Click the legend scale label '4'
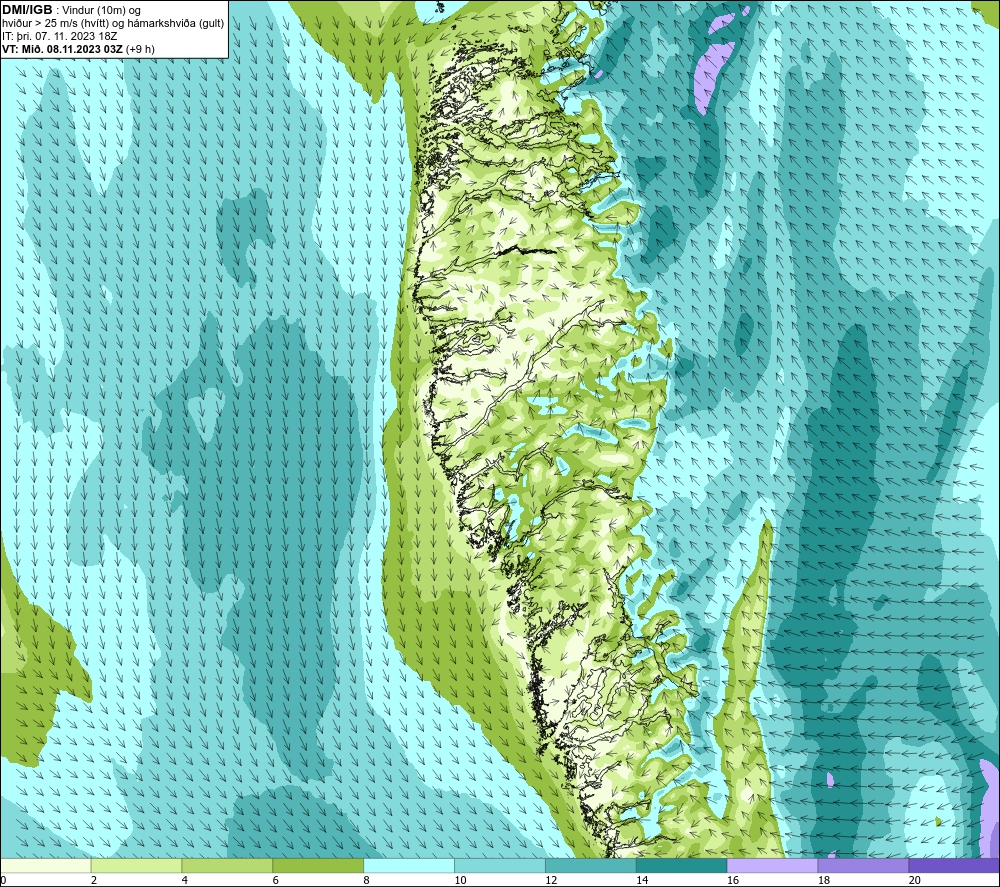1000x887 pixels. (184, 880)
